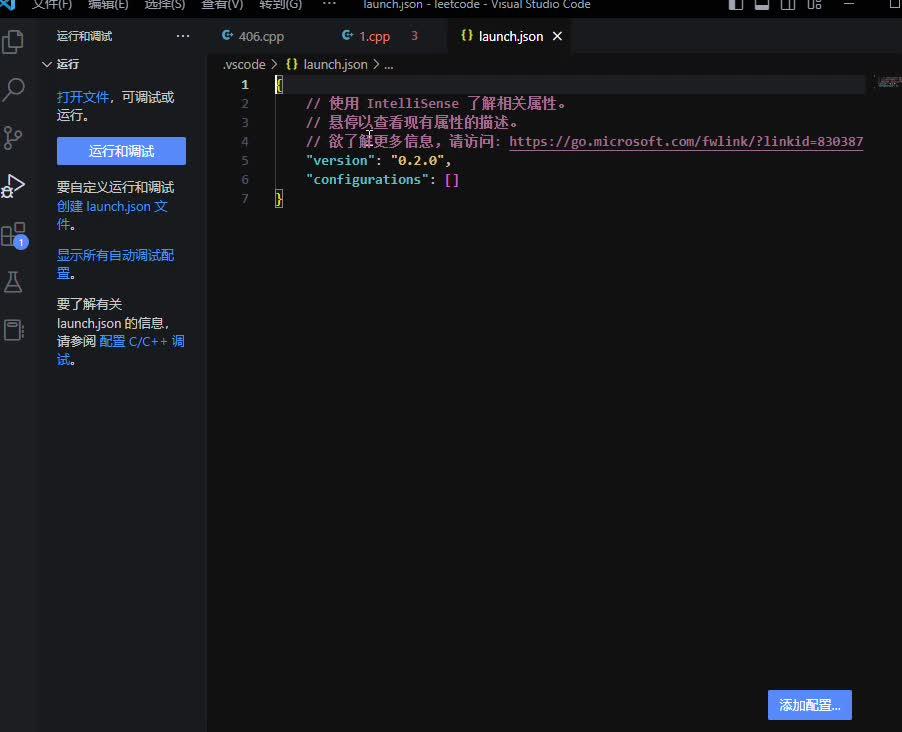Open the 选择(S) menu
Viewport: 902px width, 732px height.
(165, 5)
